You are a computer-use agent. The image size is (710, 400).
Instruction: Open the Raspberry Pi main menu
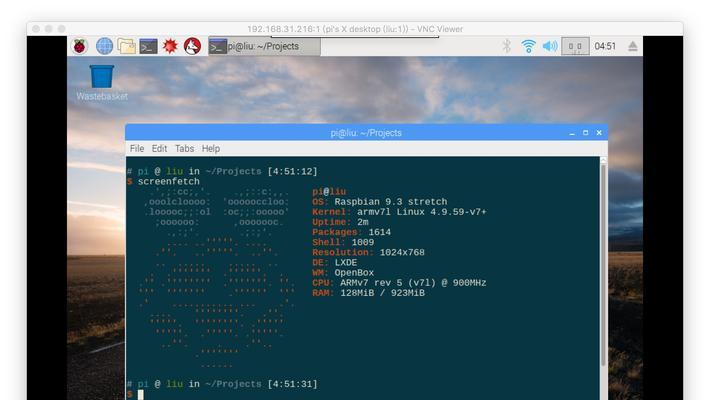tap(80, 46)
